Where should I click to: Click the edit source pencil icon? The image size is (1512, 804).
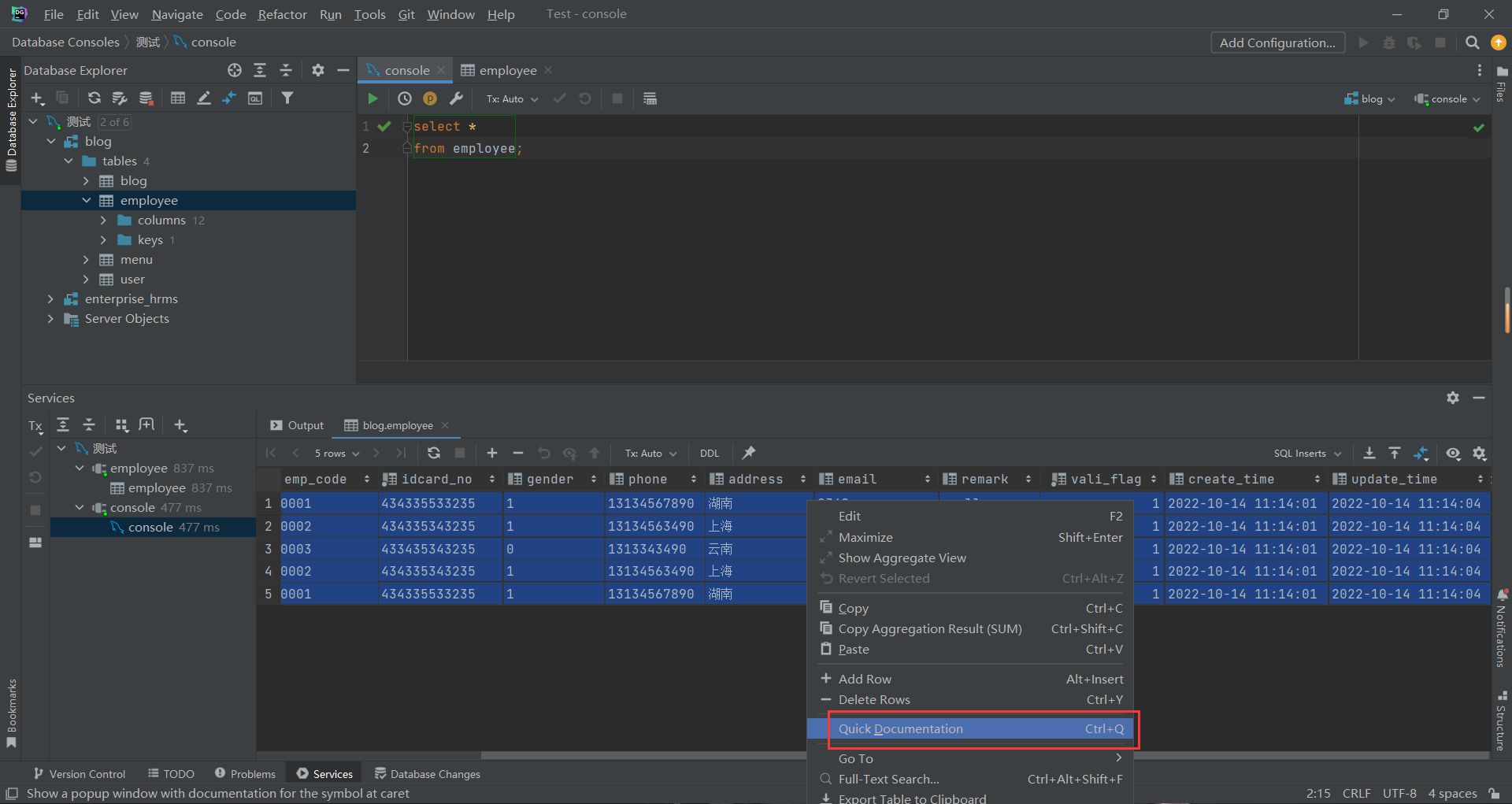point(203,98)
